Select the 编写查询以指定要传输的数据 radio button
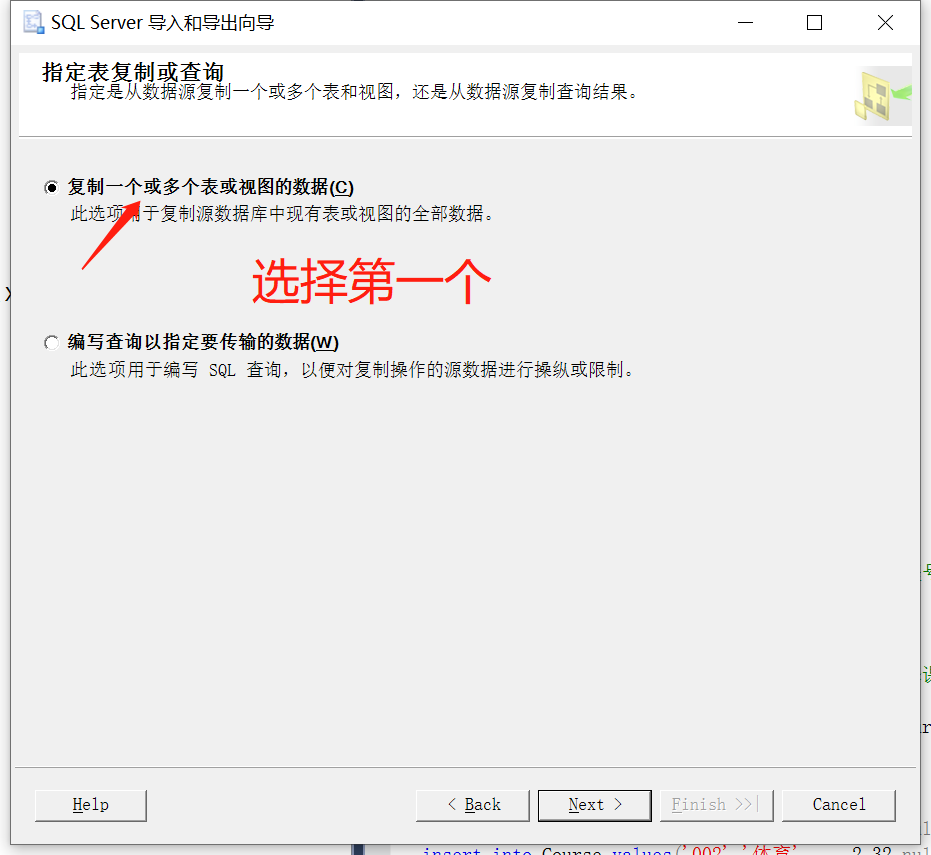The height and width of the screenshot is (855, 931). (x=52, y=343)
